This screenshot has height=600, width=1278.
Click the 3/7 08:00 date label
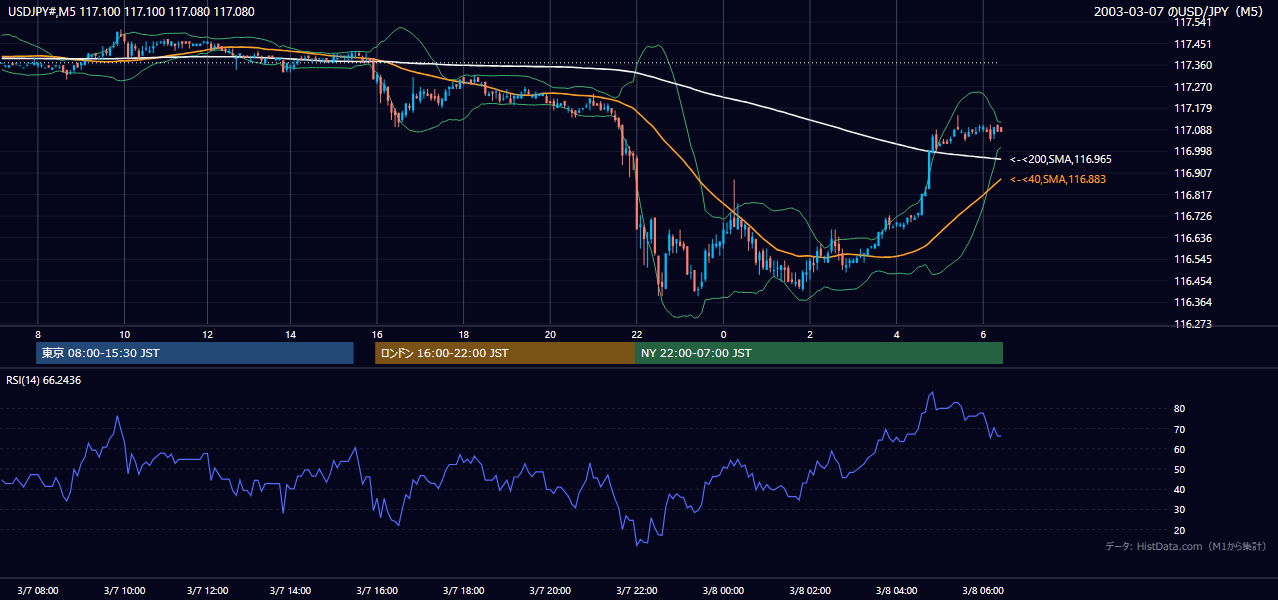click(x=38, y=591)
